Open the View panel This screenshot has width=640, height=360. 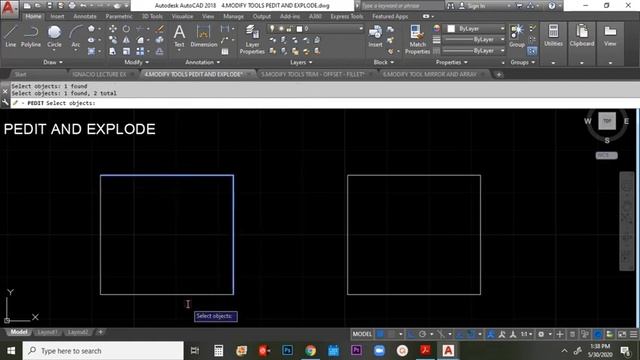(x=610, y=36)
